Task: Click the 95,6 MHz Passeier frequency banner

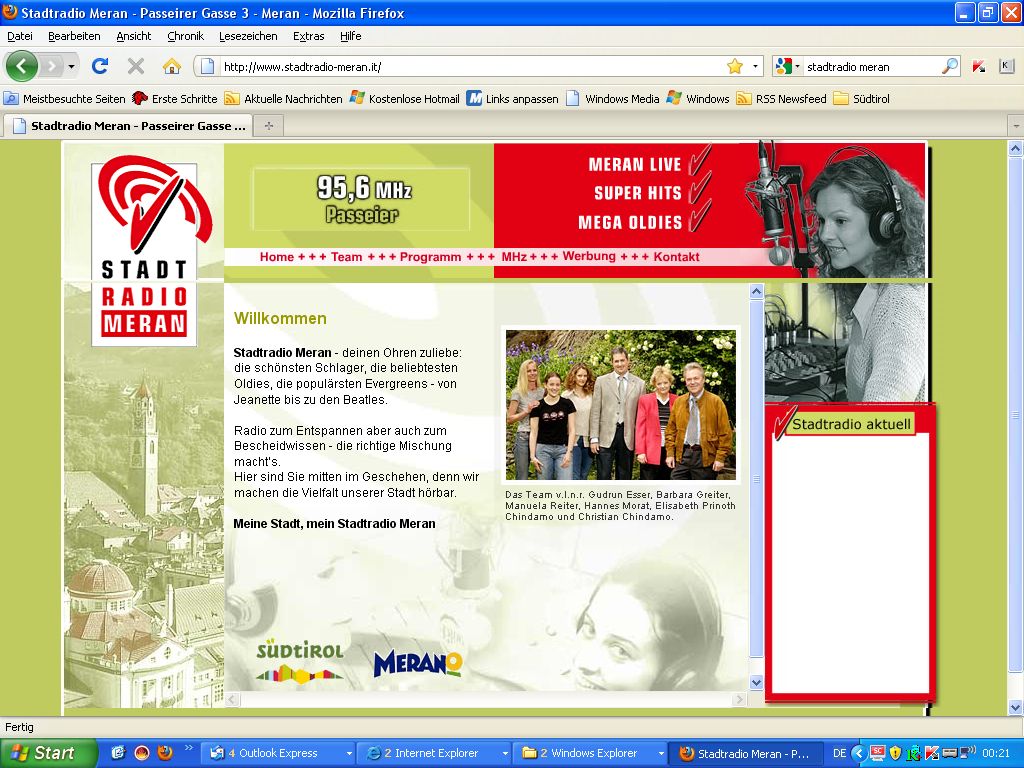Action: pyautogui.click(x=361, y=199)
